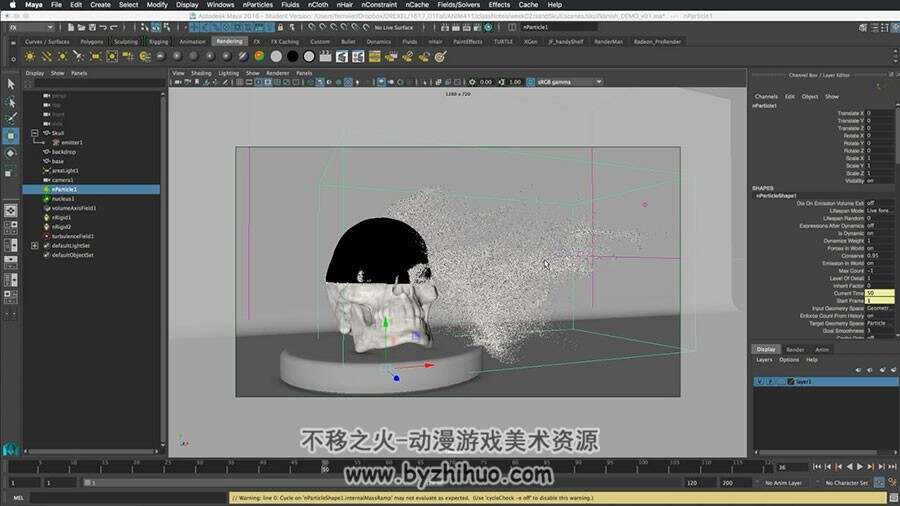This screenshot has height=506, width=900.
Task: Click the point light shelf icon
Action: click(63, 56)
